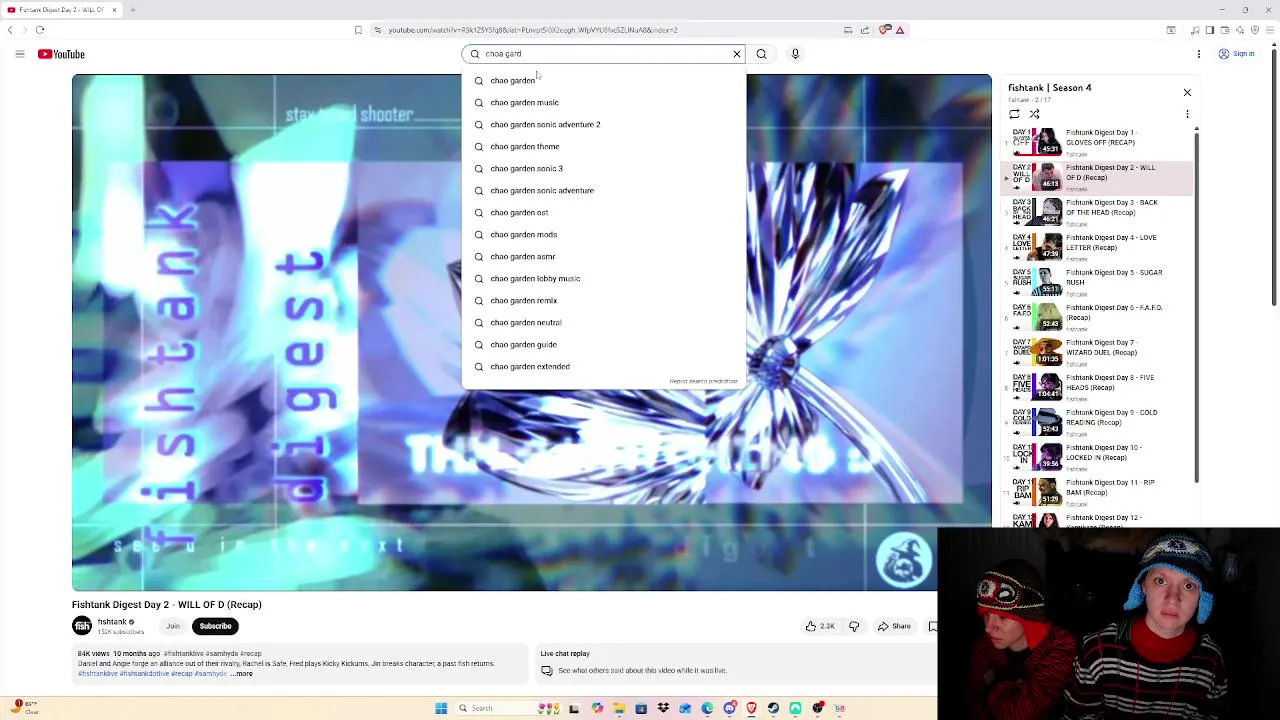
Task: Click the playlist title 'fishtank | Season 4'
Action: (x=1050, y=88)
